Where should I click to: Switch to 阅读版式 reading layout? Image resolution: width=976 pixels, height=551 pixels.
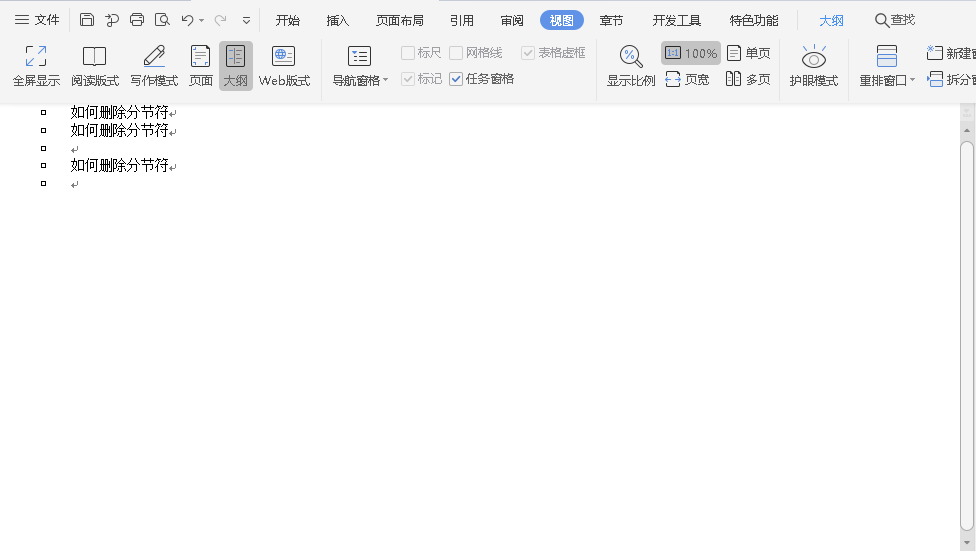[x=95, y=66]
